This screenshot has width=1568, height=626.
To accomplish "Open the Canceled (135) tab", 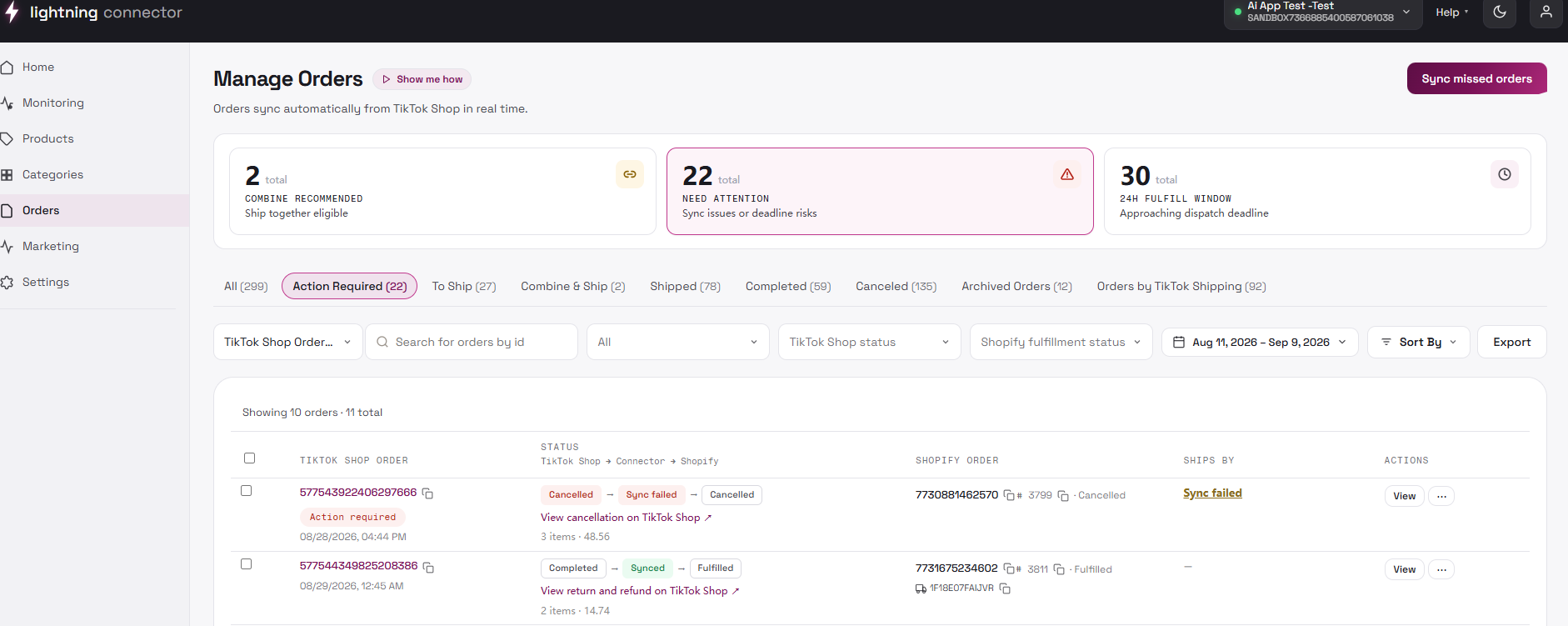I will pos(896,286).
